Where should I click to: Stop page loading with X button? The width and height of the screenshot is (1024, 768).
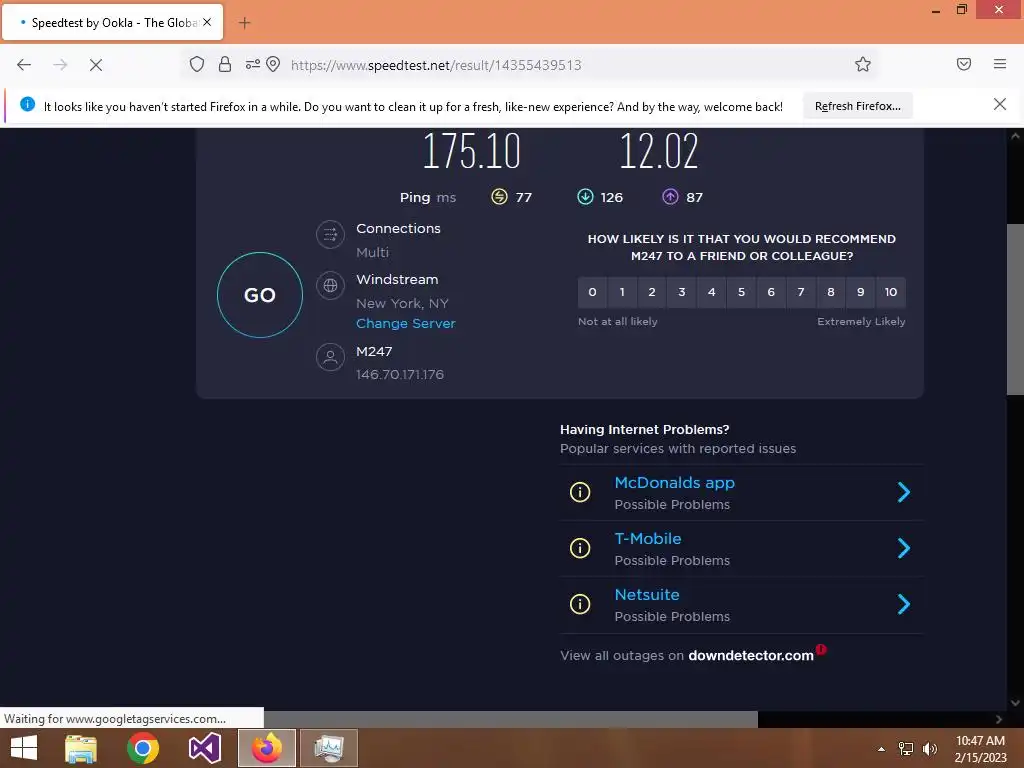(96, 65)
